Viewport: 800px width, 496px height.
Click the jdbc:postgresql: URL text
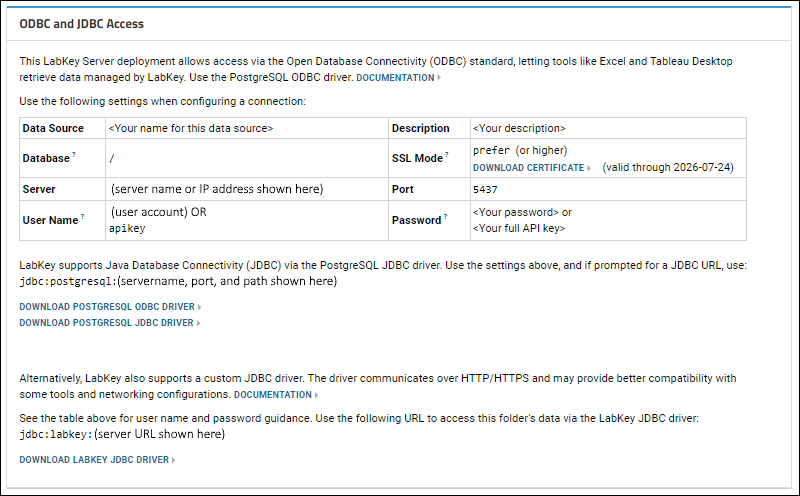tap(68, 281)
